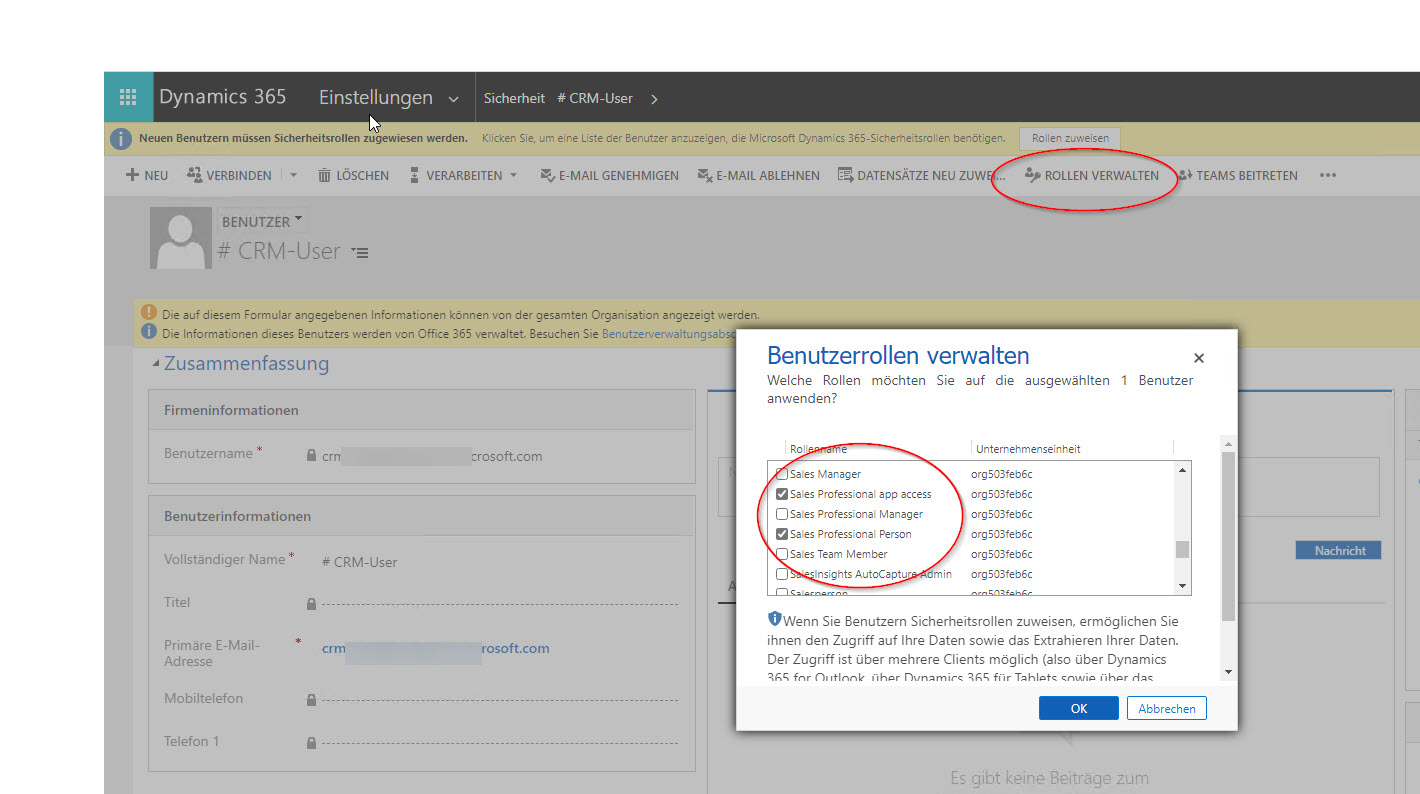This screenshot has height=794, width=1420.
Task: Expand the Einstellungen dropdown chevron
Action: click(x=453, y=99)
